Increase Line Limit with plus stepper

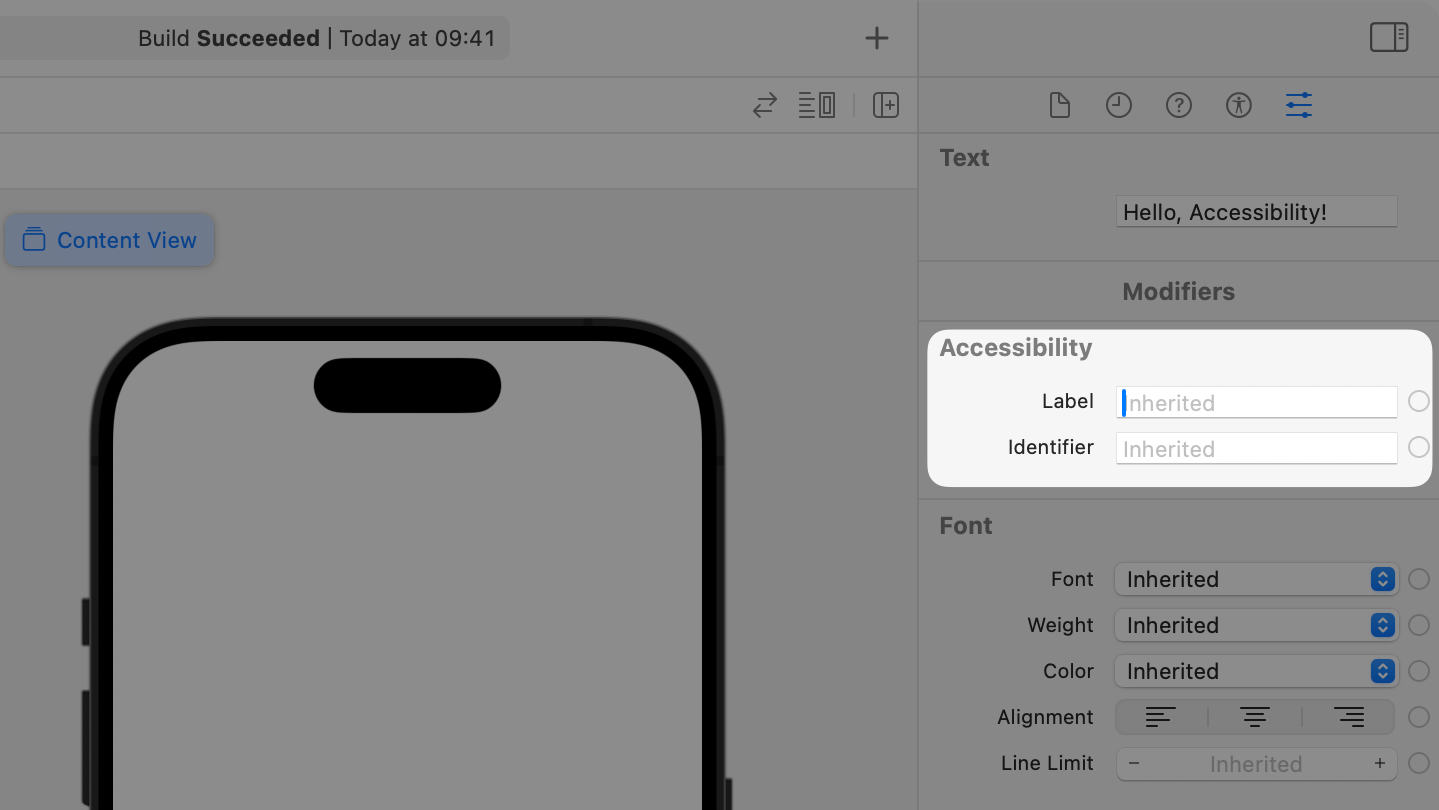point(1380,763)
